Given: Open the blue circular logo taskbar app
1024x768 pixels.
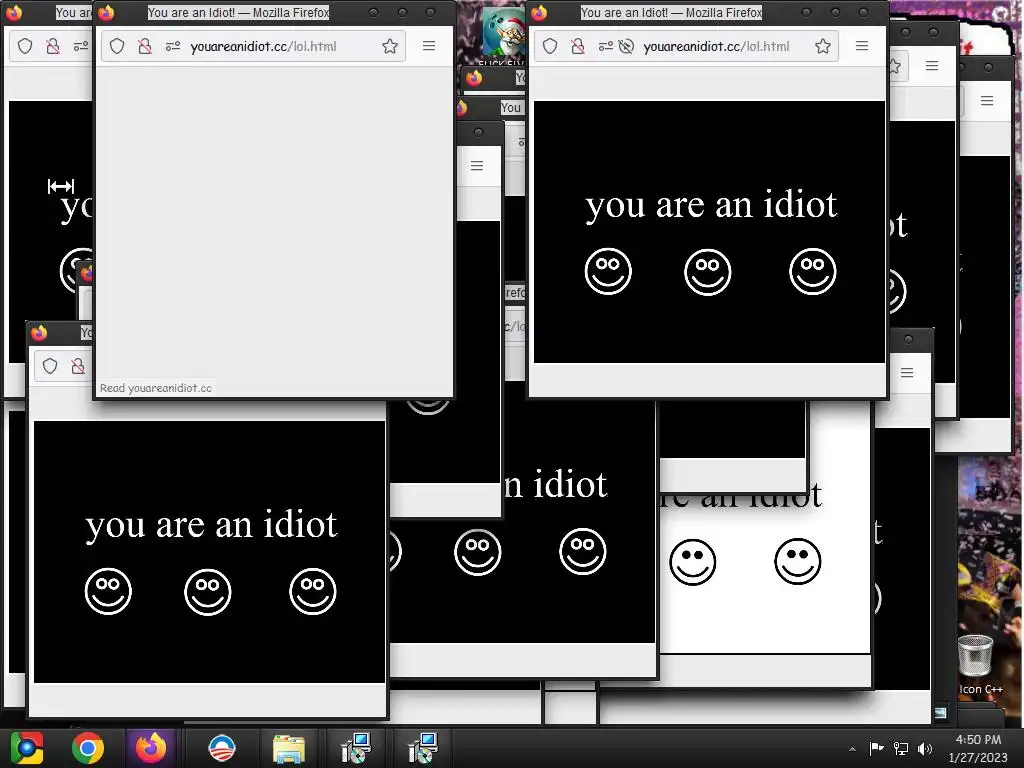Looking at the screenshot, I should pos(222,748).
